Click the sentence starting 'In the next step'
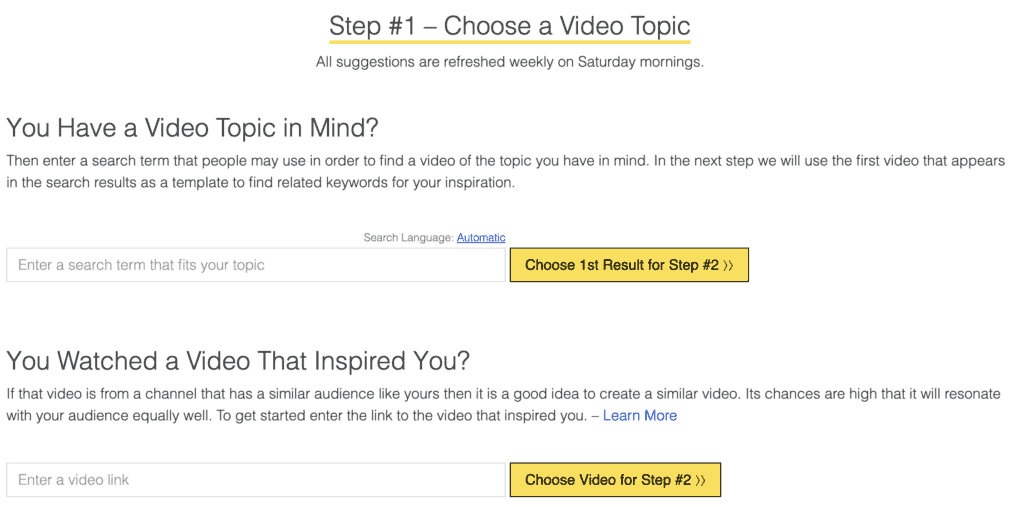1024x507 pixels. pos(800,160)
